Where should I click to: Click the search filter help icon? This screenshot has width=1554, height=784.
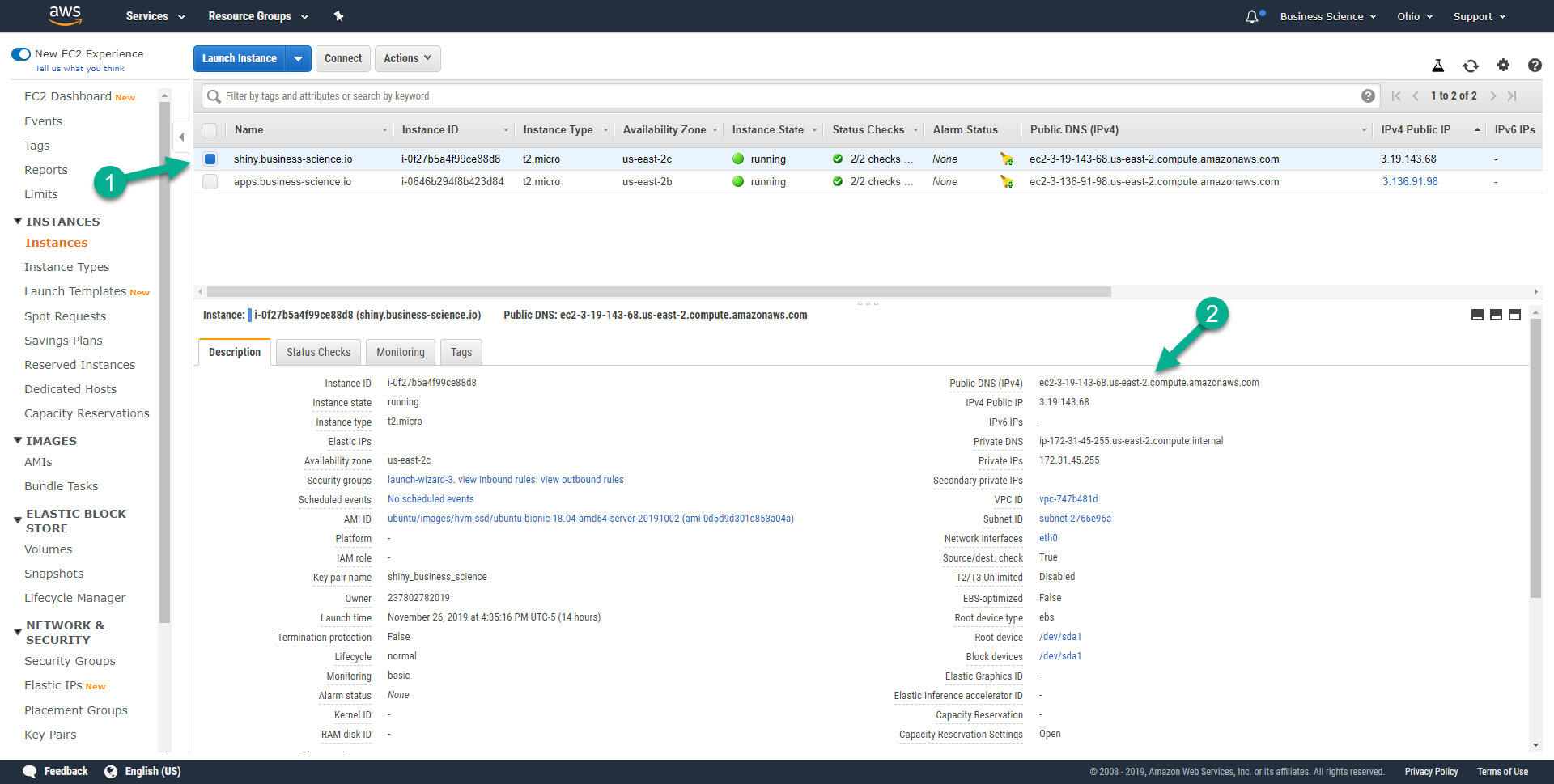point(1368,95)
